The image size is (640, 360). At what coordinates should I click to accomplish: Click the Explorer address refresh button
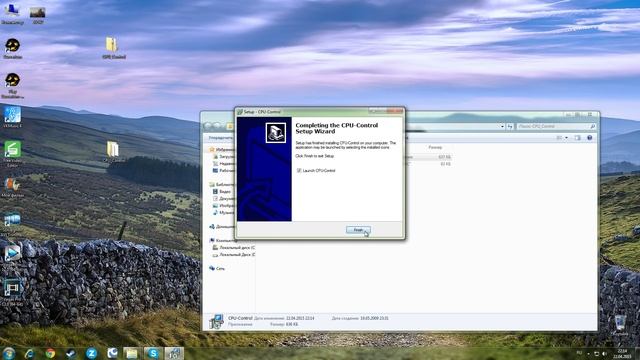pyautogui.click(x=510, y=127)
